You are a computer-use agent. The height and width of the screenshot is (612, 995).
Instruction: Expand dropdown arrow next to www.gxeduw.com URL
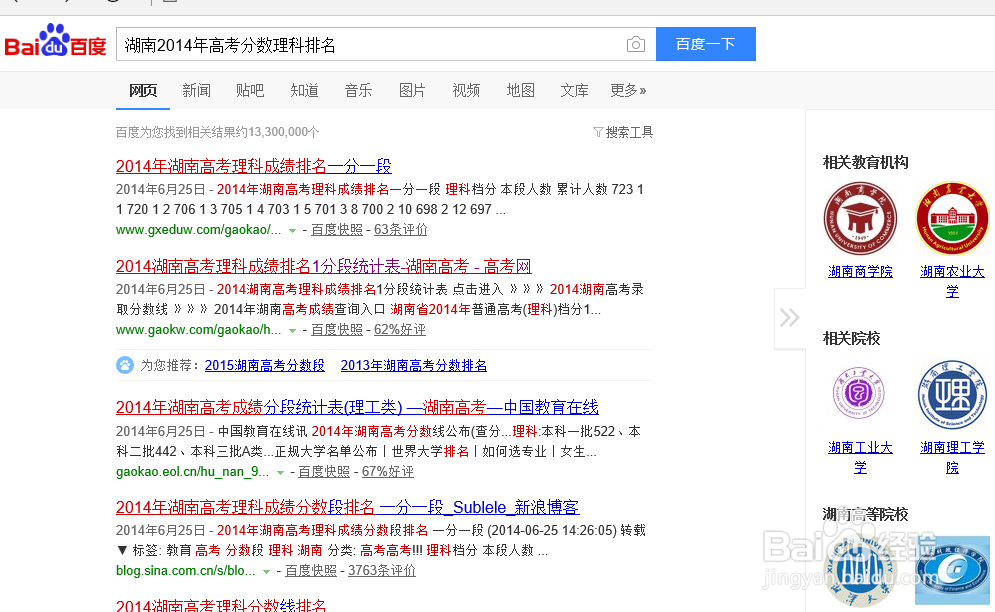point(292,230)
